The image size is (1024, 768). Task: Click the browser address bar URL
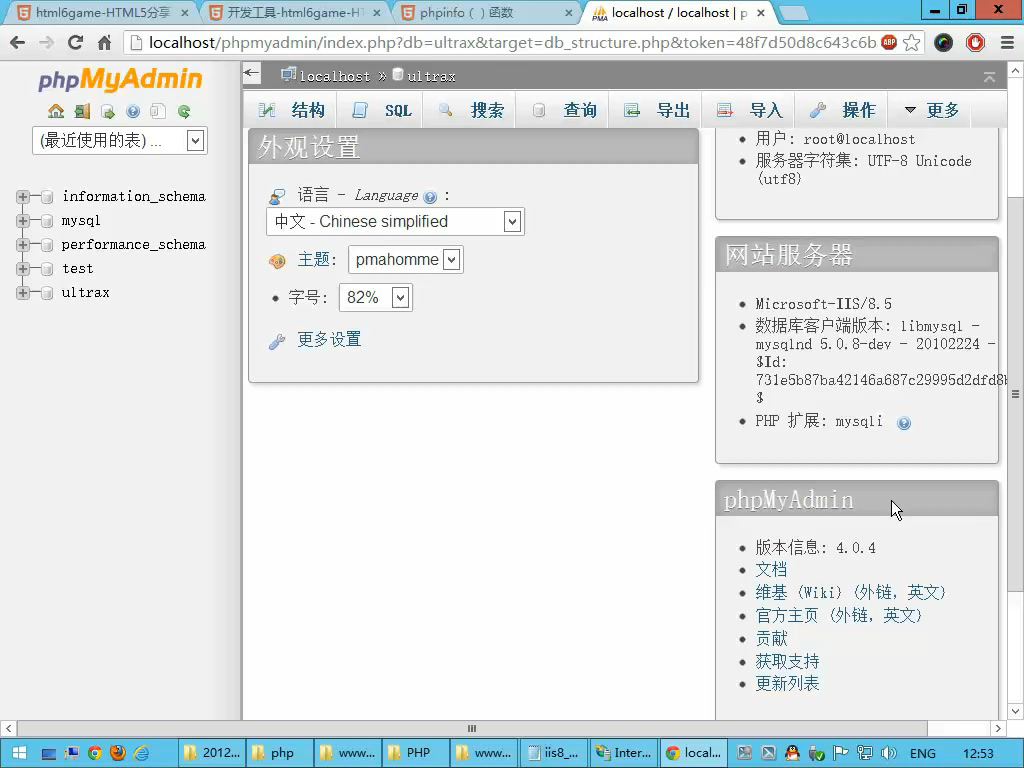click(513, 43)
